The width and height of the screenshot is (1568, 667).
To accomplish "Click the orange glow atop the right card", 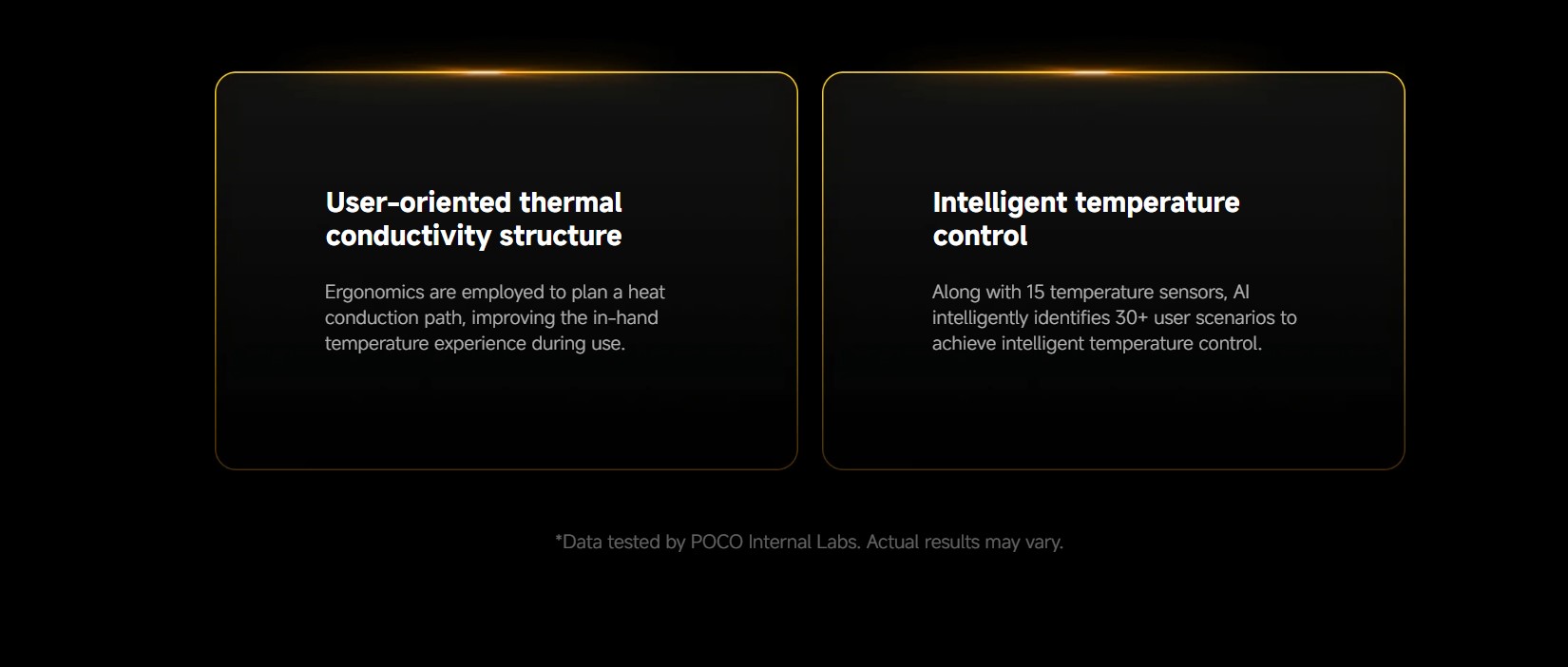I will [1091, 72].
